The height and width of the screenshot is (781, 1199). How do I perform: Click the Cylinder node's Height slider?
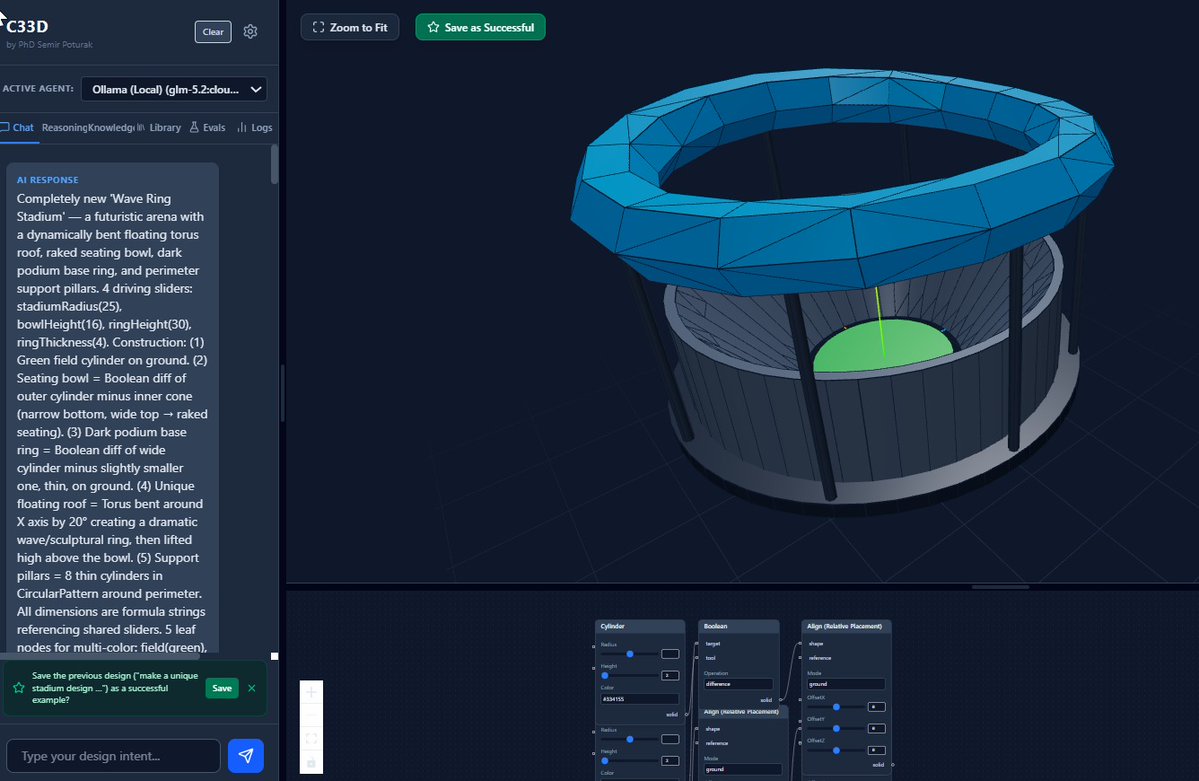[x=629, y=675]
